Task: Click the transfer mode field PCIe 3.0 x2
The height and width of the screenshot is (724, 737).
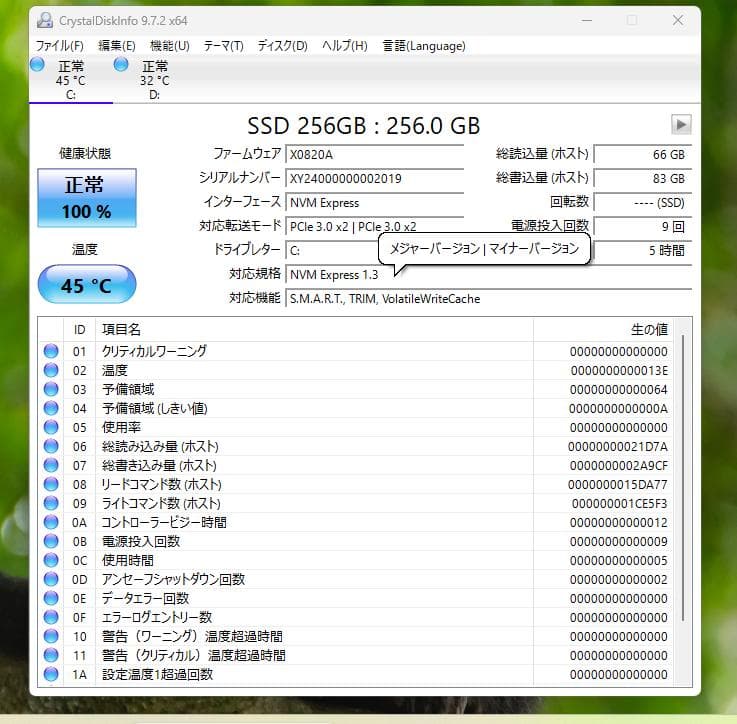Action: 375,227
